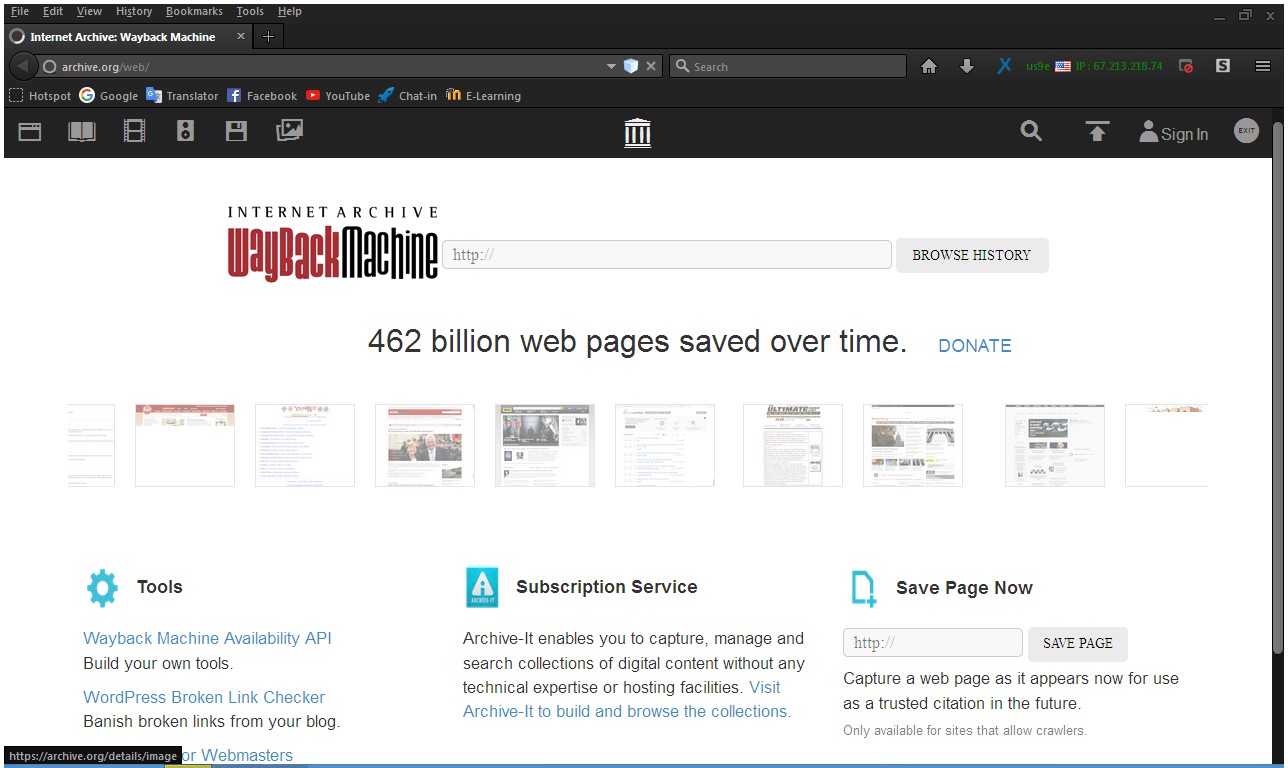Expand the address bar history dropdown arrow

coord(611,66)
